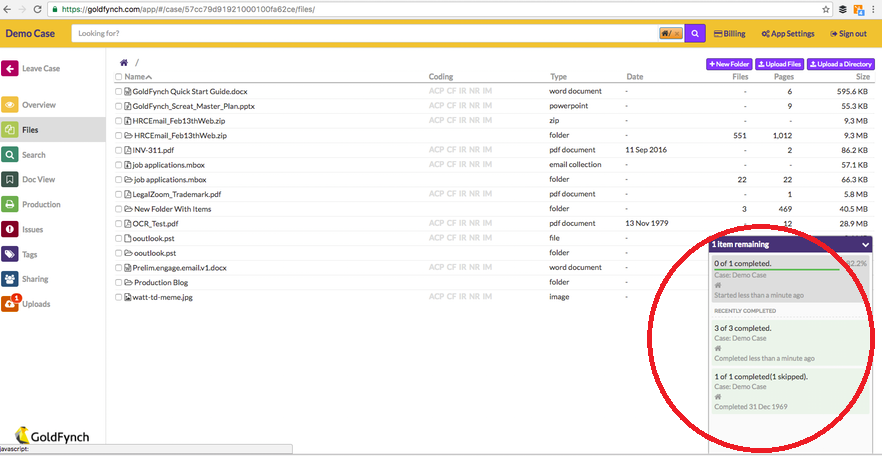Click the Size column header
This screenshot has height=456, width=882.
[863, 77]
